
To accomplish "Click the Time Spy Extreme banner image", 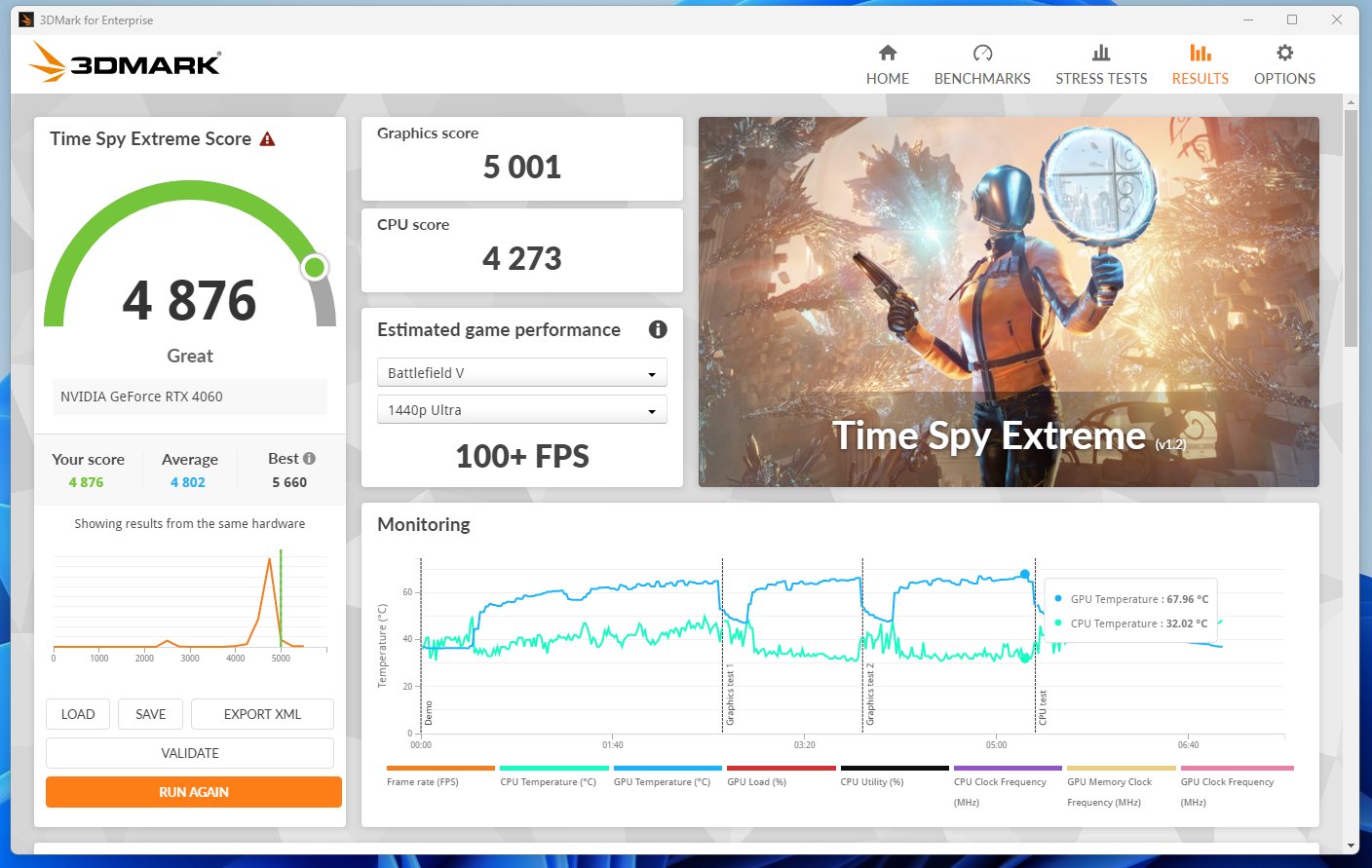I will 1009,302.
